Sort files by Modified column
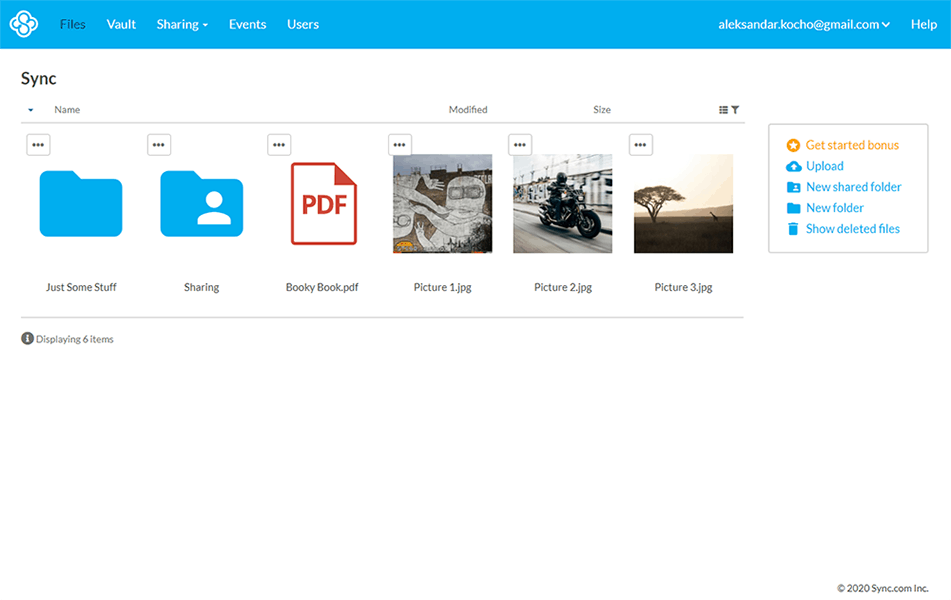 (x=468, y=110)
